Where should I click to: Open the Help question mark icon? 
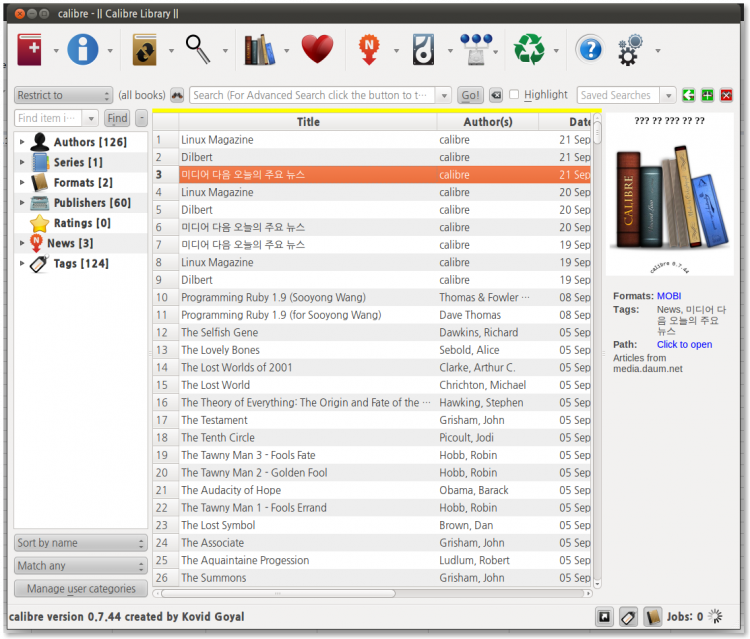(x=591, y=50)
